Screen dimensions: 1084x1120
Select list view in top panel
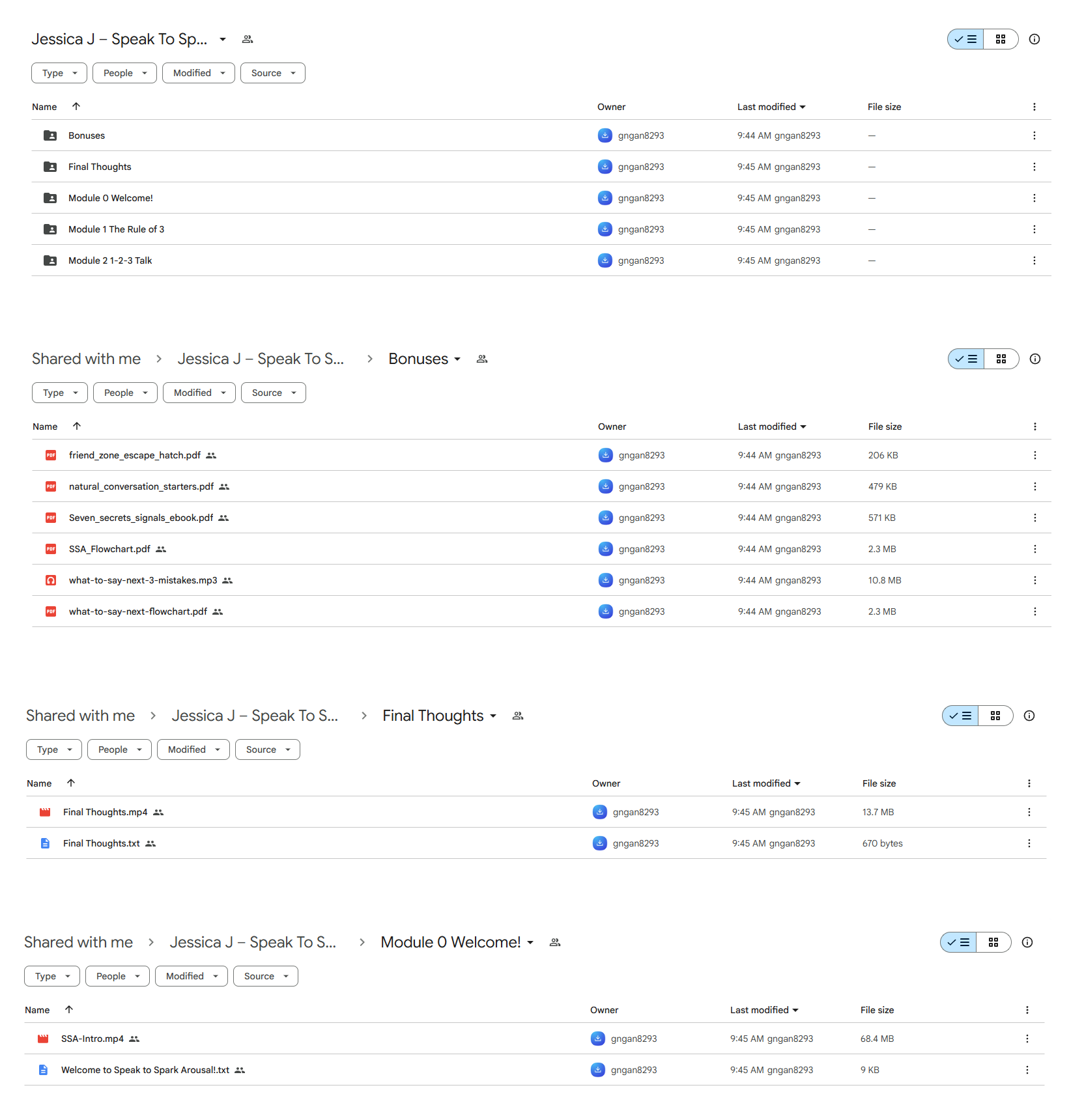965,39
